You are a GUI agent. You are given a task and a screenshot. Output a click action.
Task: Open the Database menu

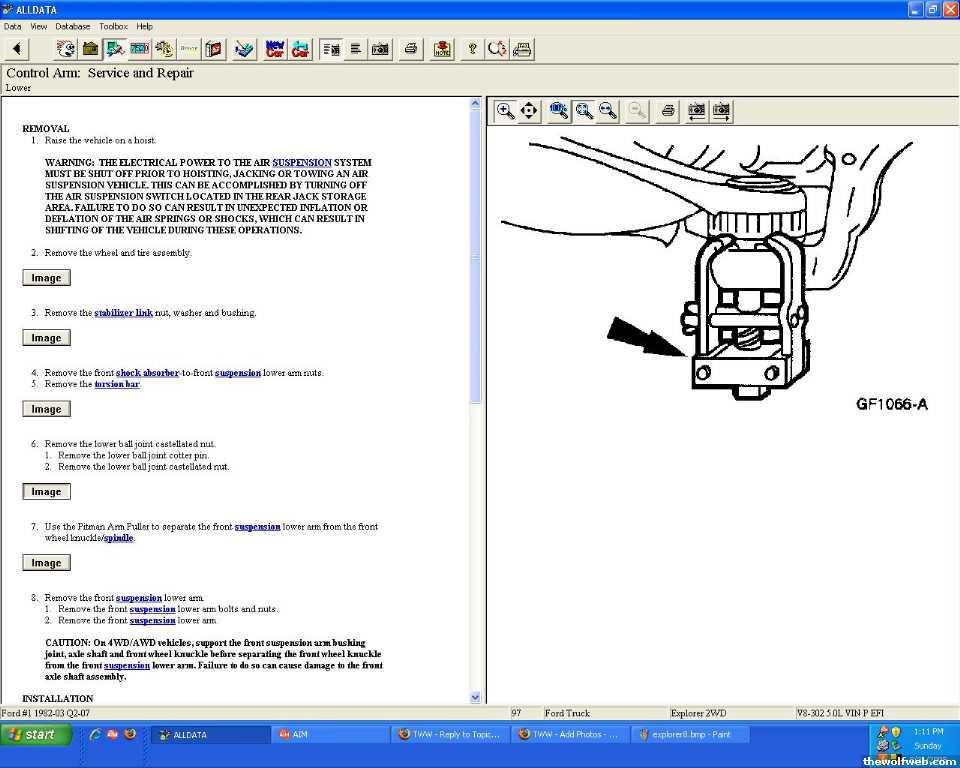pos(72,26)
